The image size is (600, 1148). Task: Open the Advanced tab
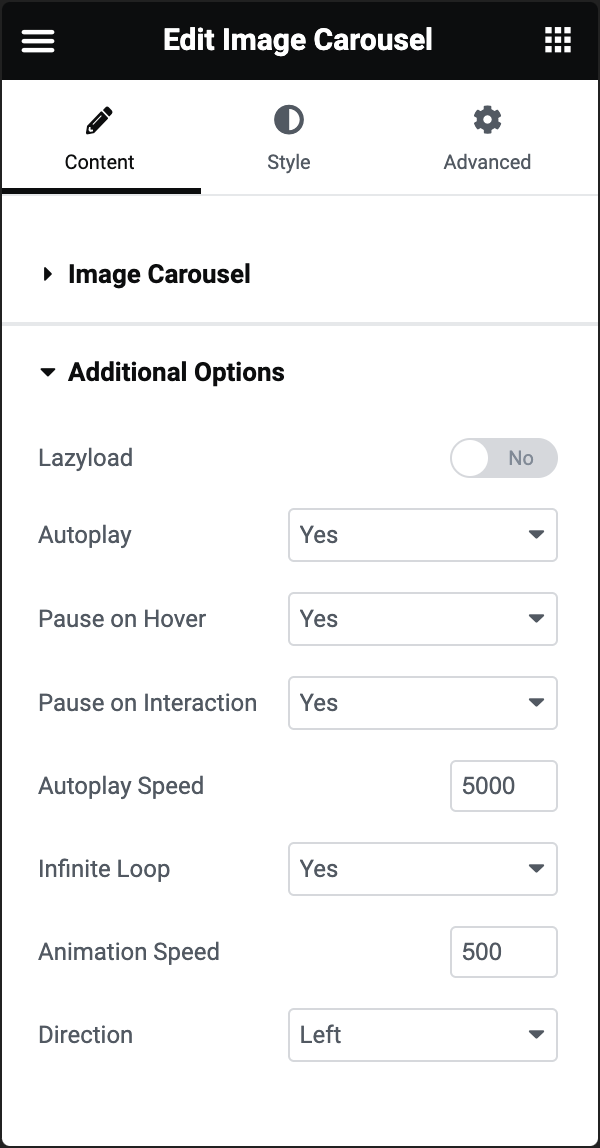[x=487, y=137]
